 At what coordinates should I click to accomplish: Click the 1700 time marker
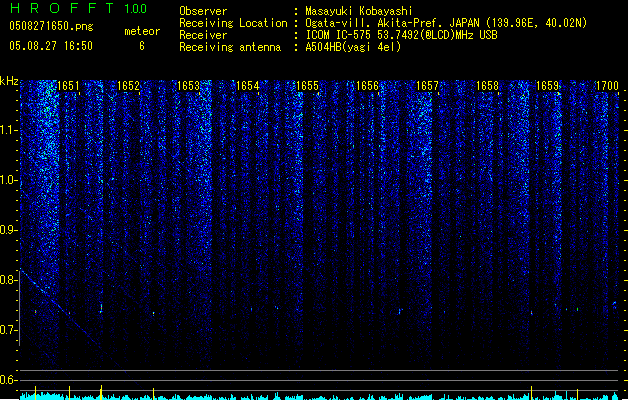pyautogui.click(x=607, y=86)
